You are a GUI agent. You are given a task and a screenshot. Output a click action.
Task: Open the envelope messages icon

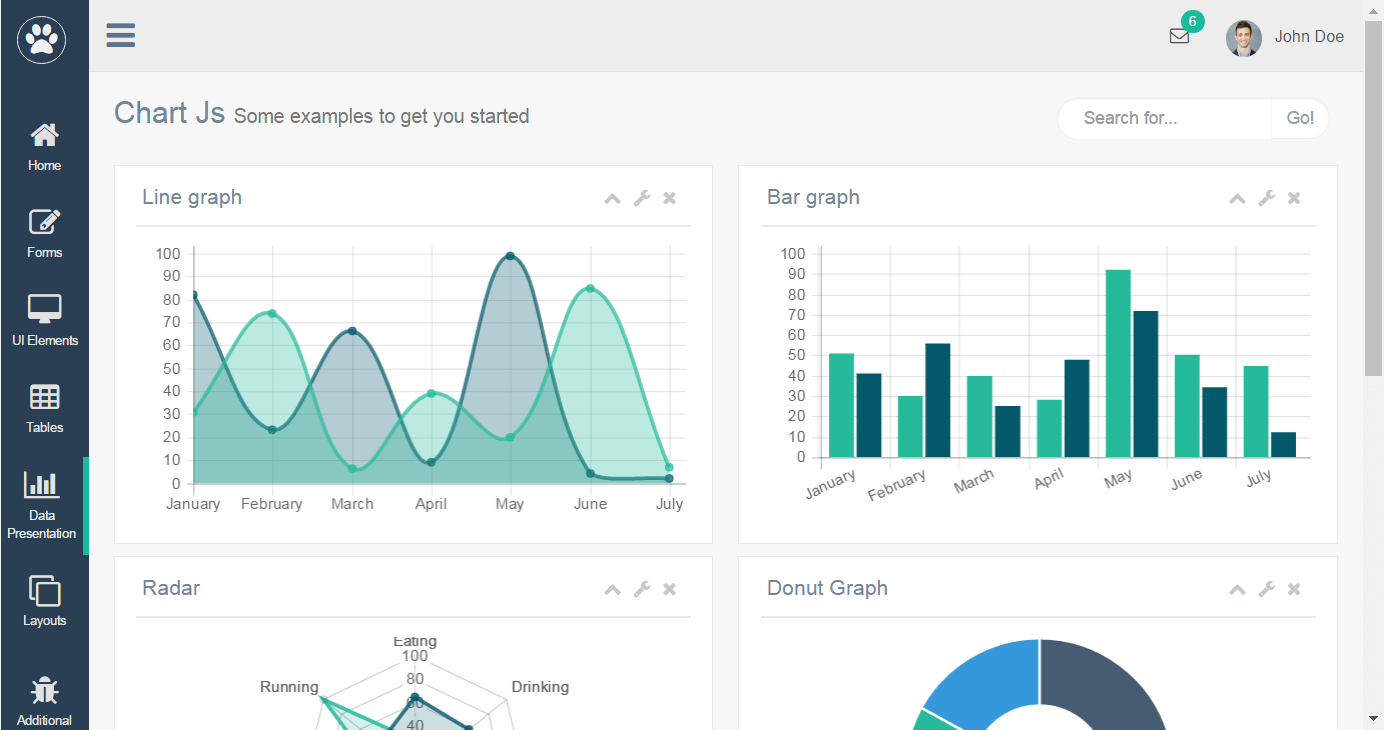point(1179,36)
